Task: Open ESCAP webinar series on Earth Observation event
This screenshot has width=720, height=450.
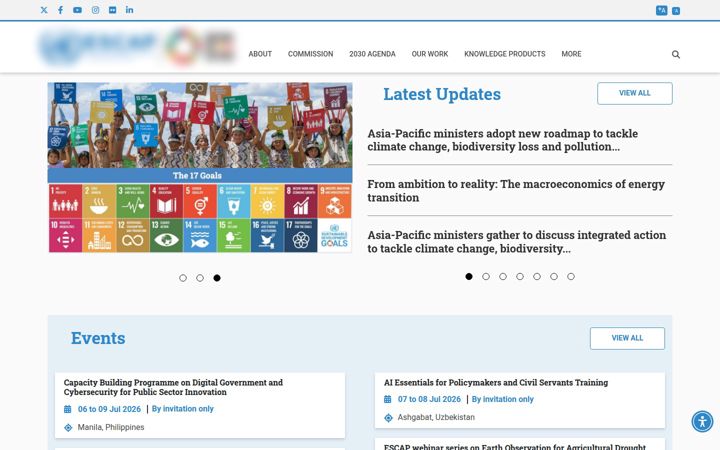Action: point(515,446)
